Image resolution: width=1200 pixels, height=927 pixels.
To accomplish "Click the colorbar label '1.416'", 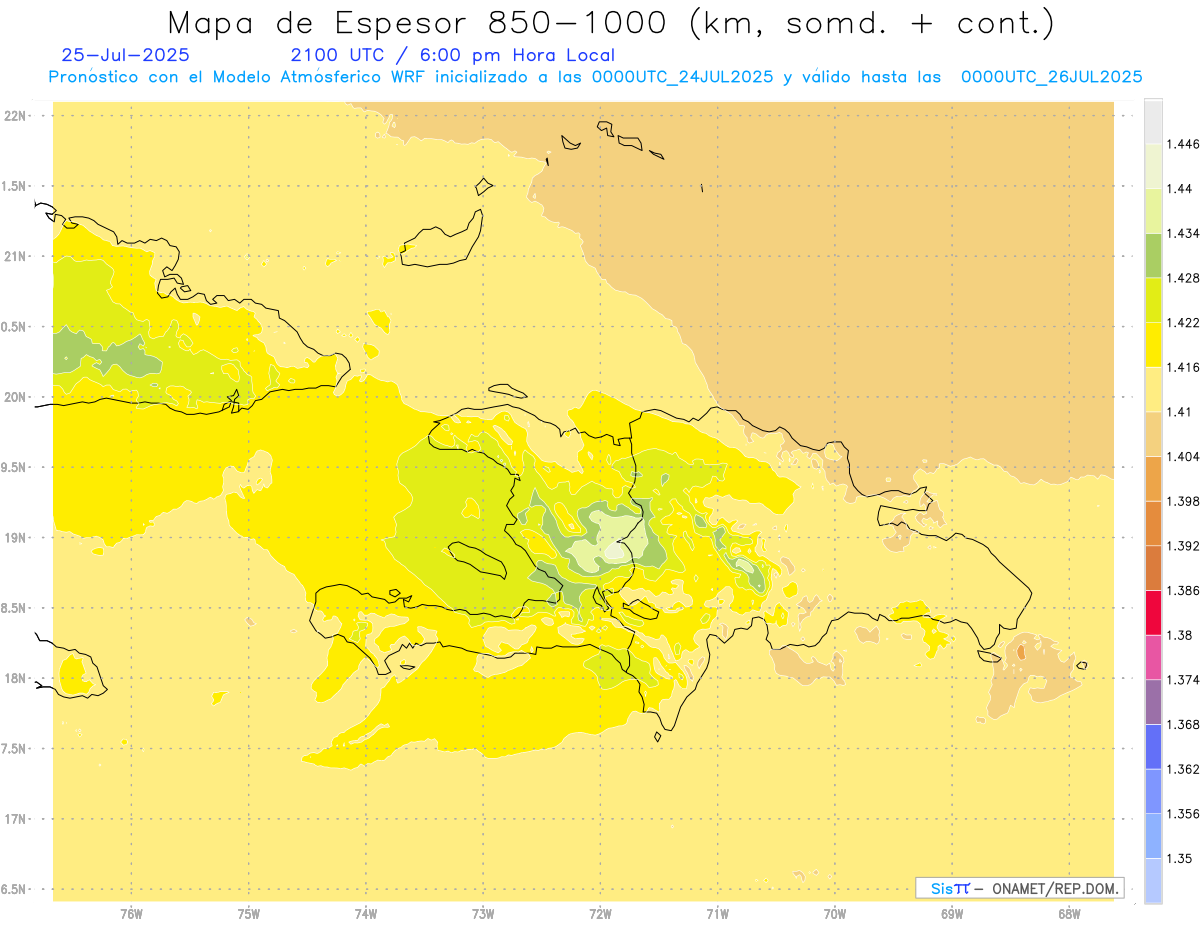I will coord(1182,367).
